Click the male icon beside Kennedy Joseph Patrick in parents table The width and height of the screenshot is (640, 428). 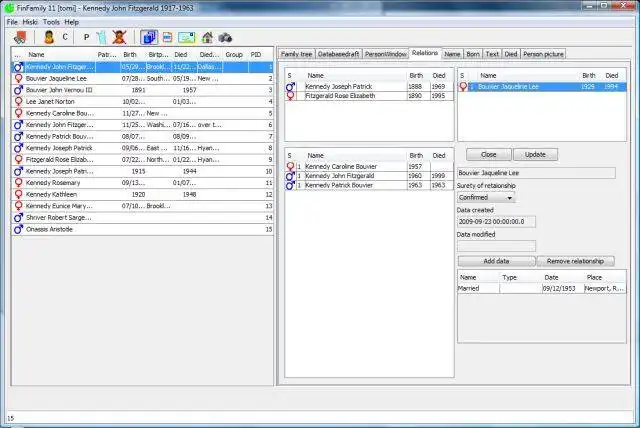coord(290,86)
